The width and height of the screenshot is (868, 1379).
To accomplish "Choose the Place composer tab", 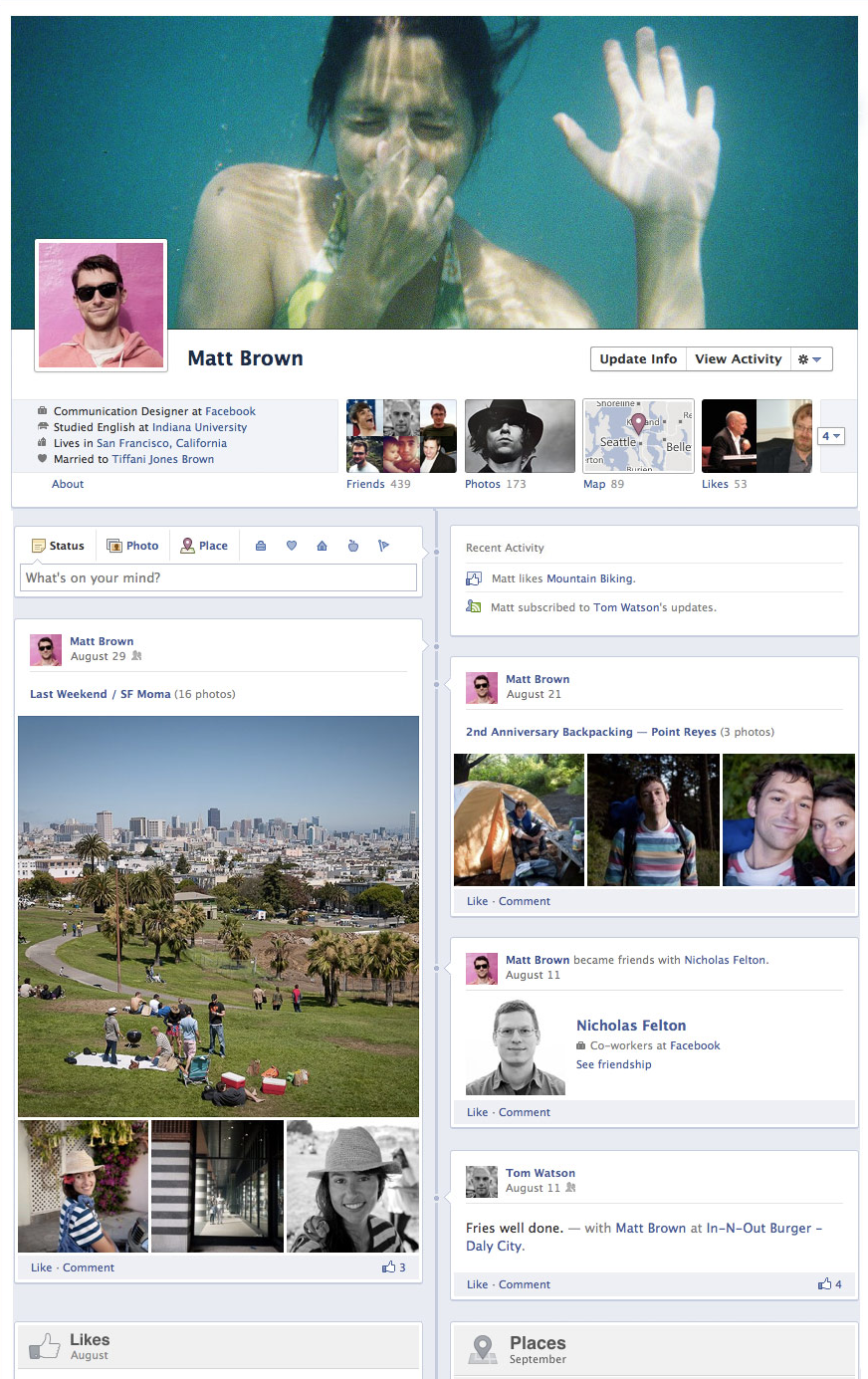I will [204, 546].
